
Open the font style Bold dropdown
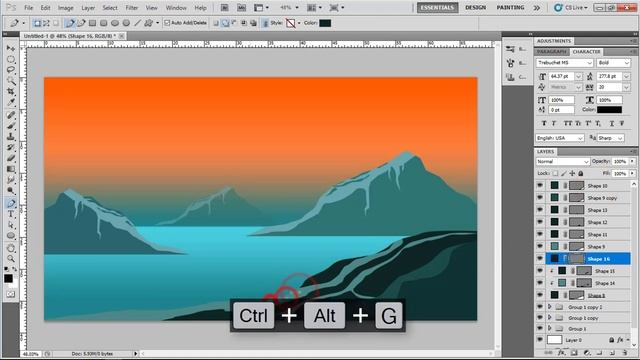pos(613,63)
